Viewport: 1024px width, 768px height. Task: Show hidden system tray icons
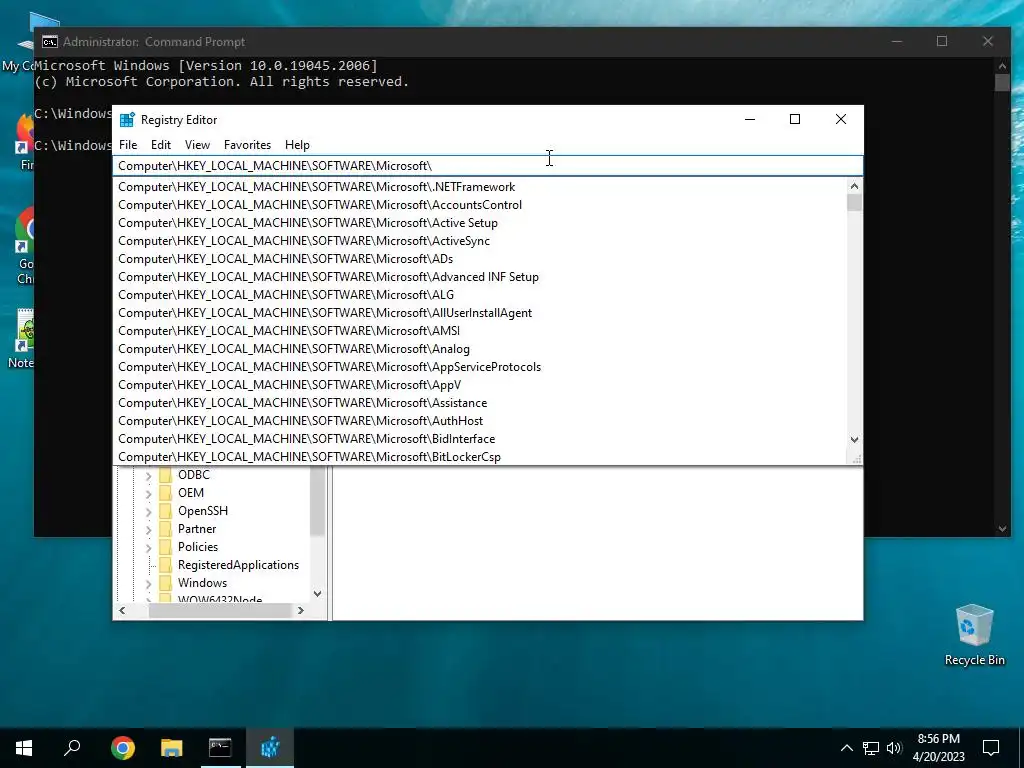[846, 748]
